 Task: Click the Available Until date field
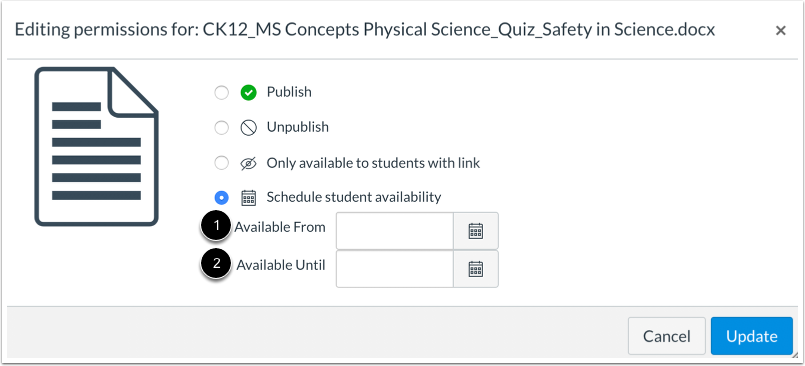coord(395,269)
